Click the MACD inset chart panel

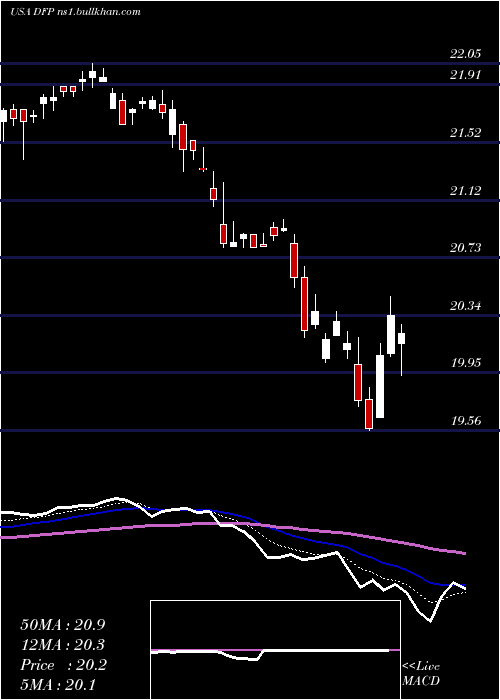pos(275,650)
